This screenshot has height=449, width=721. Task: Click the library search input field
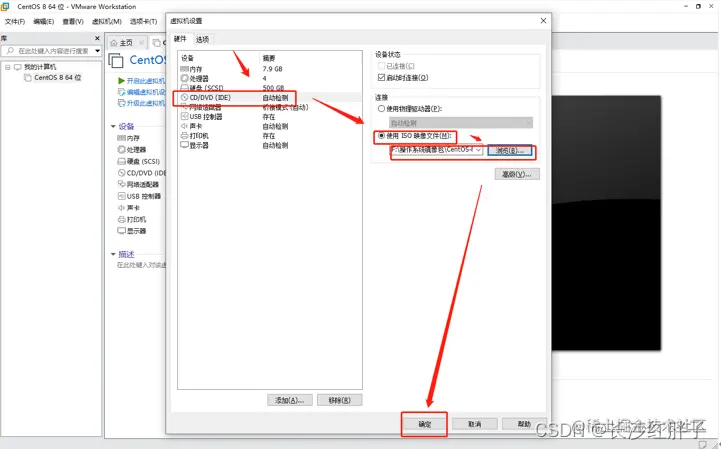click(x=53, y=51)
